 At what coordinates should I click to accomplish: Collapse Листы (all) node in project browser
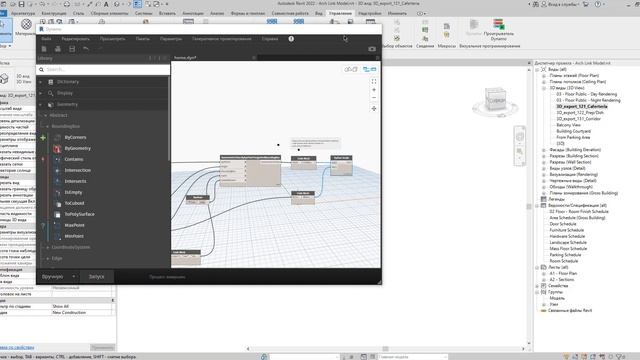click(x=538, y=267)
